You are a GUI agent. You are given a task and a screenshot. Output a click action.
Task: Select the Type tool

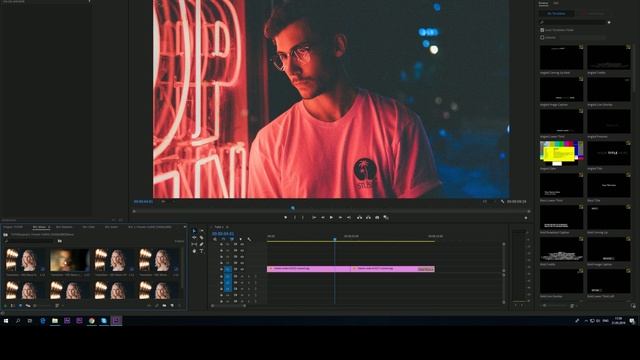pyautogui.click(x=202, y=251)
